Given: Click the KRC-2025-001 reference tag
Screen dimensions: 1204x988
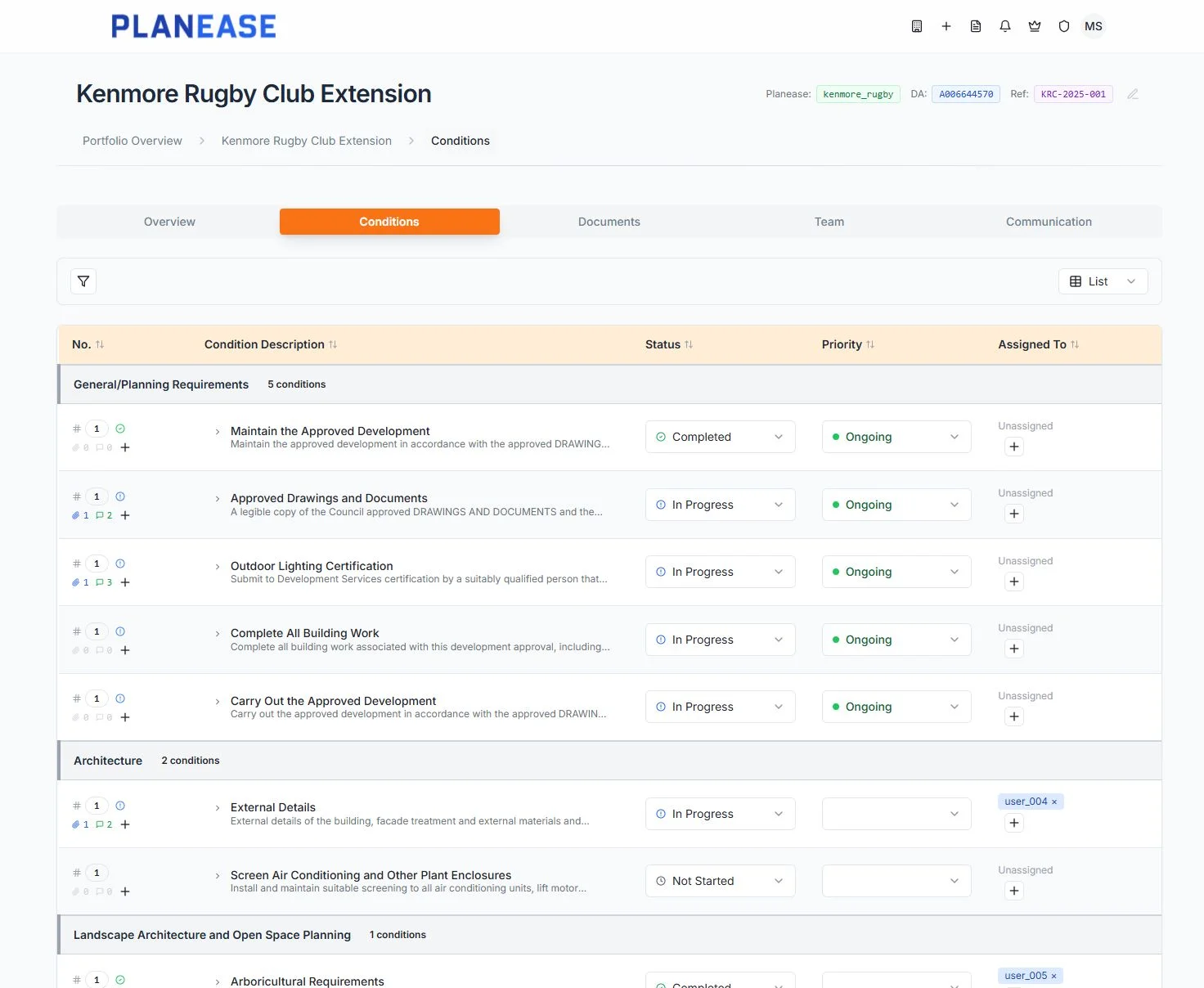Looking at the screenshot, I should pyautogui.click(x=1073, y=94).
